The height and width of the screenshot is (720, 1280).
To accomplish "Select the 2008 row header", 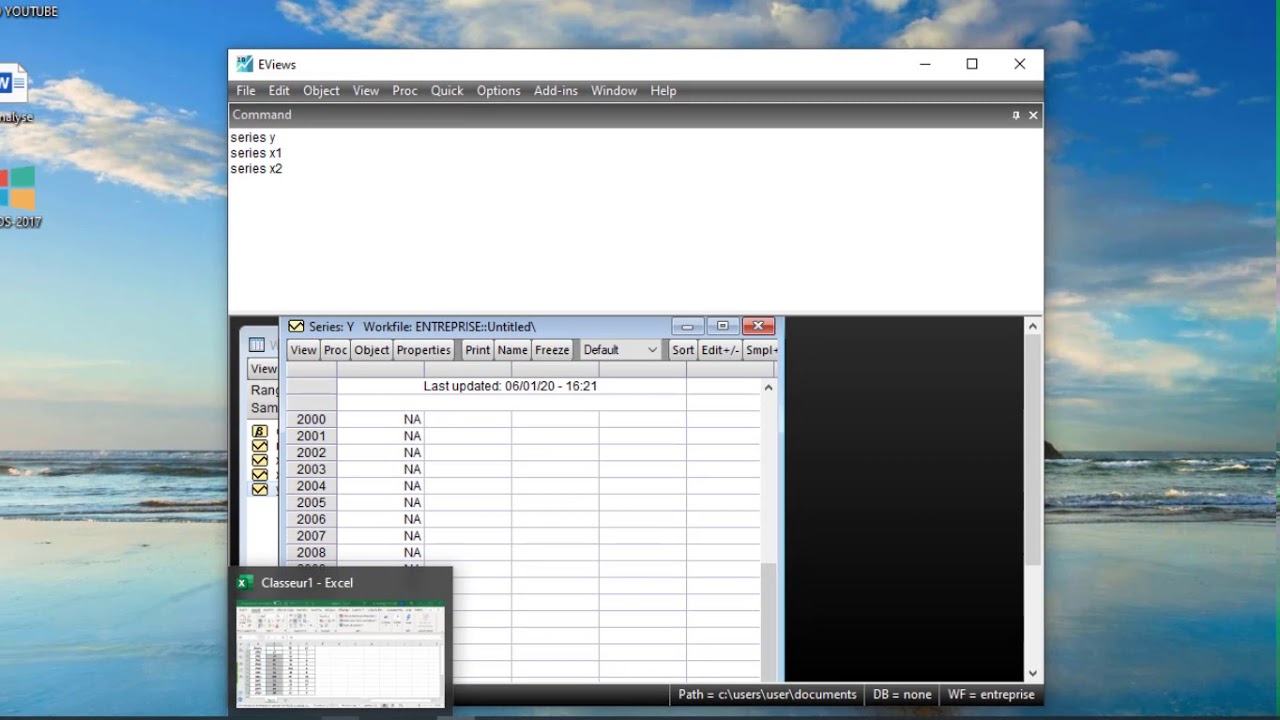I will [311, 553].
